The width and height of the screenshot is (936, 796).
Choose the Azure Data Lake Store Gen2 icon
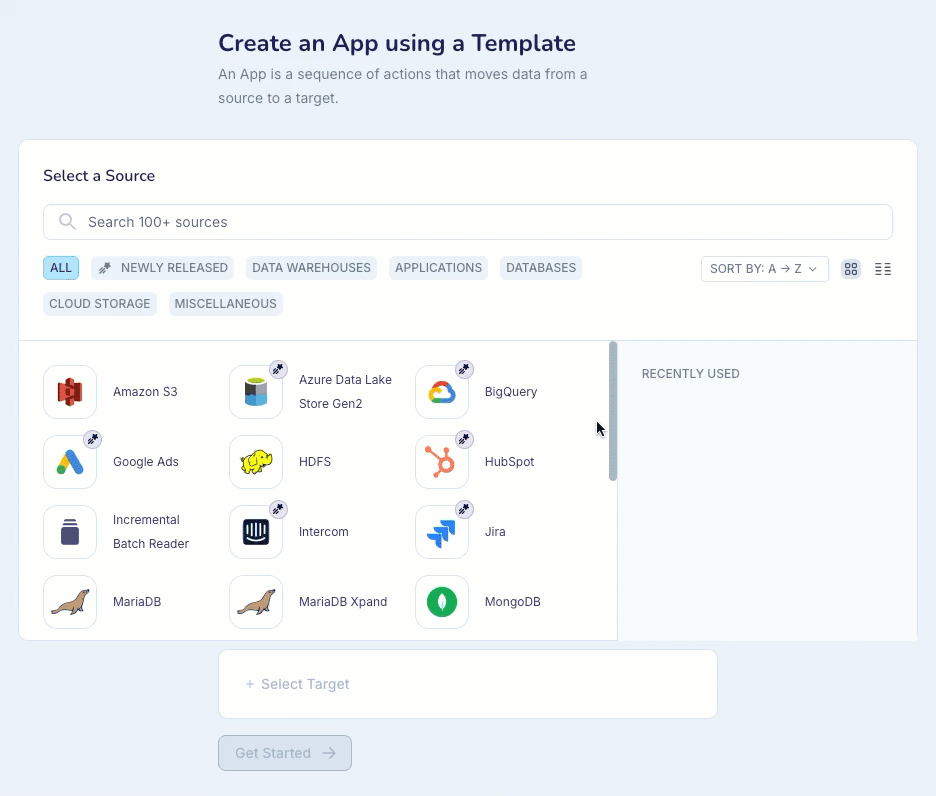pyautogui.click(x=256, y=392)
